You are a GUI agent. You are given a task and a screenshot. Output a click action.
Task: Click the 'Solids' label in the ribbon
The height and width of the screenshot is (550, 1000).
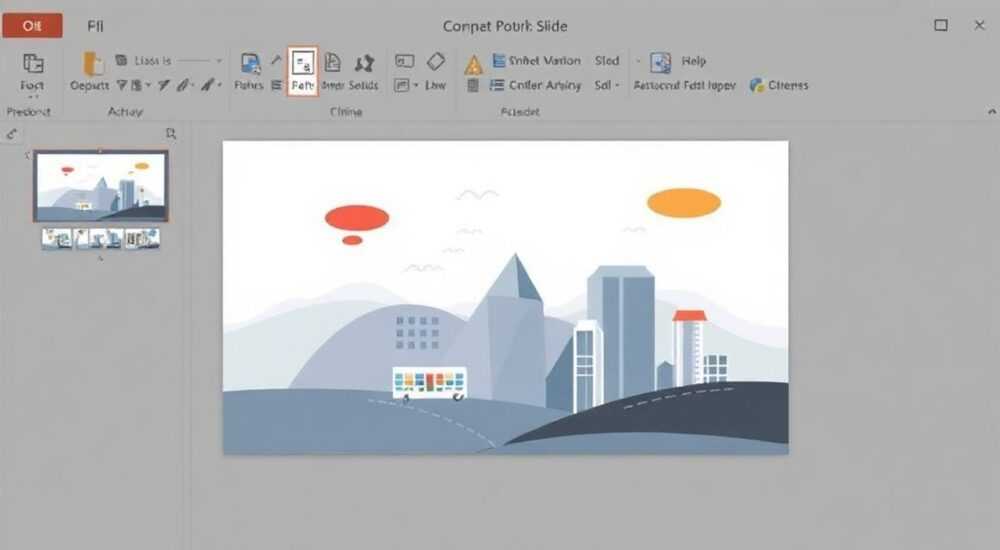point(364,85)
